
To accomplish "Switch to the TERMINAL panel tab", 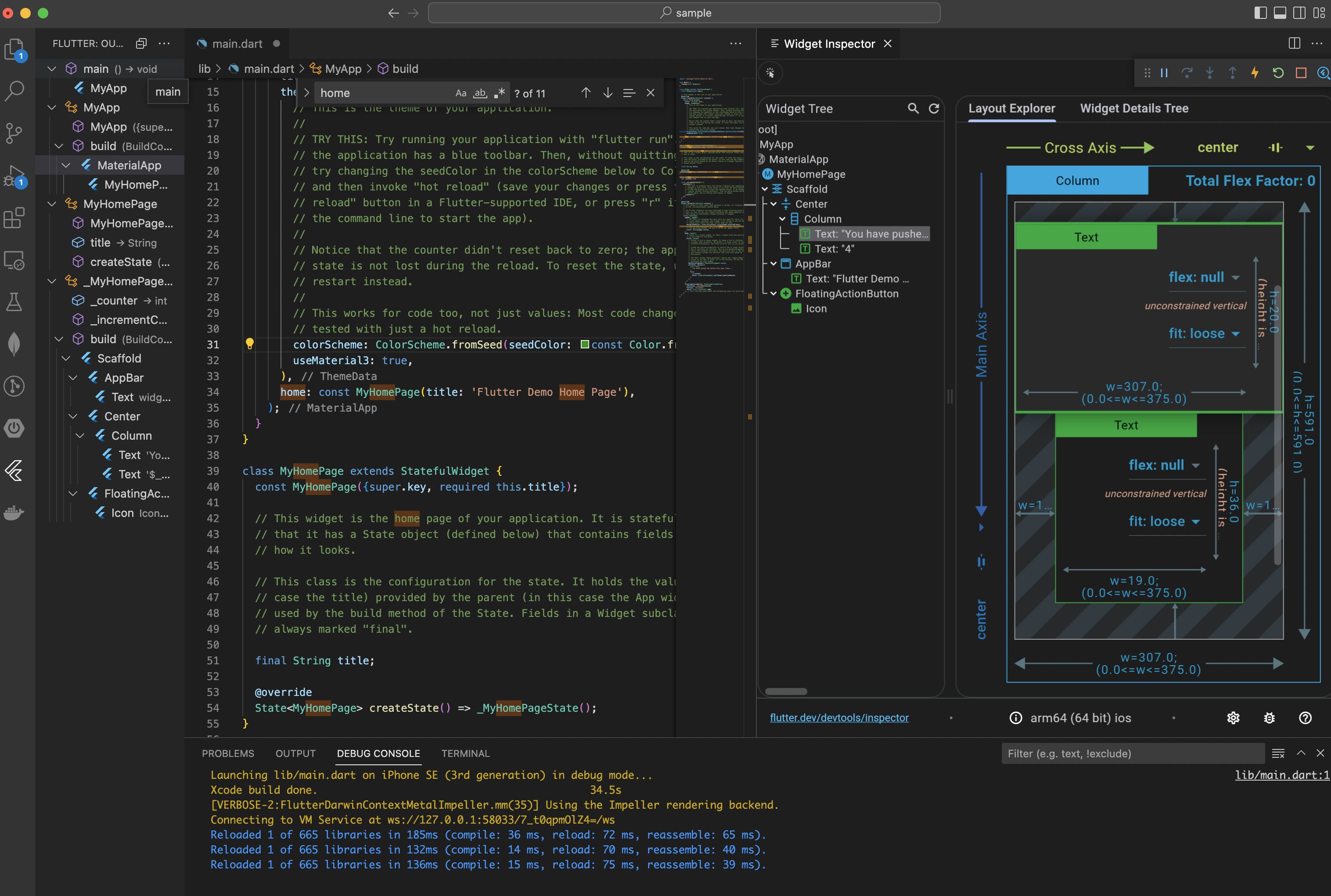I will pyautogui.click(x=465, y=753).
